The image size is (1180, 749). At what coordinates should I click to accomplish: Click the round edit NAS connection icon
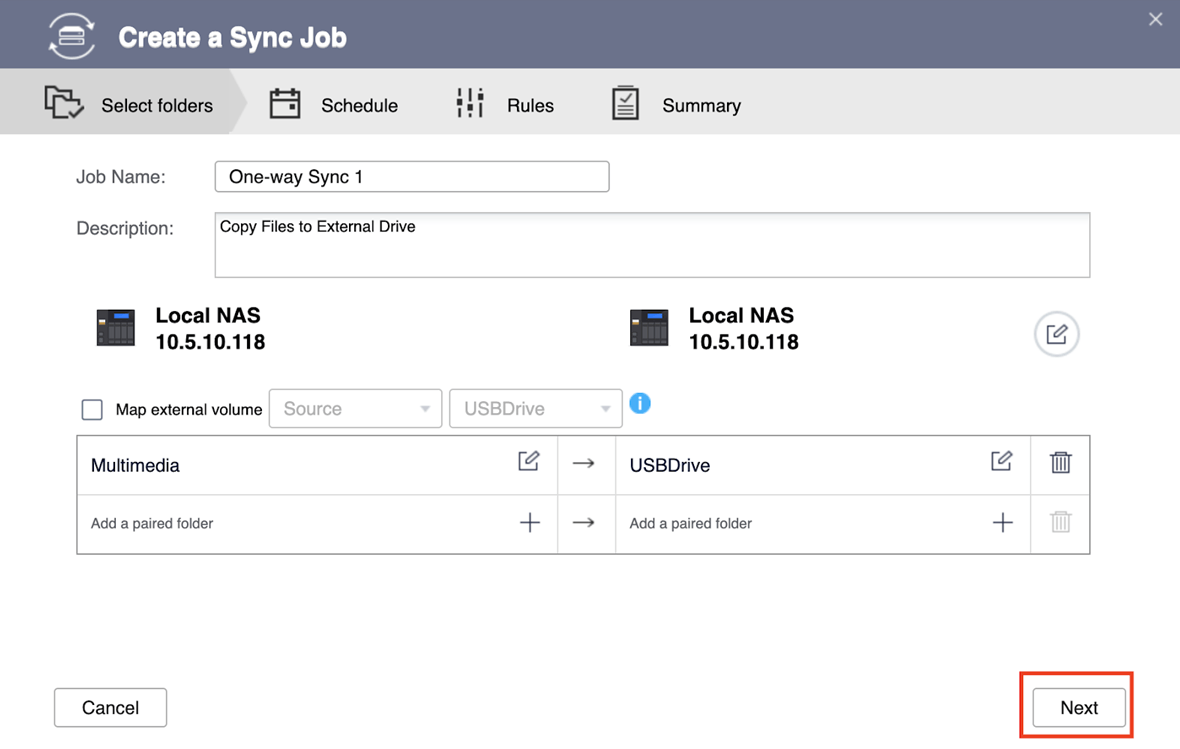point(1056,334)
